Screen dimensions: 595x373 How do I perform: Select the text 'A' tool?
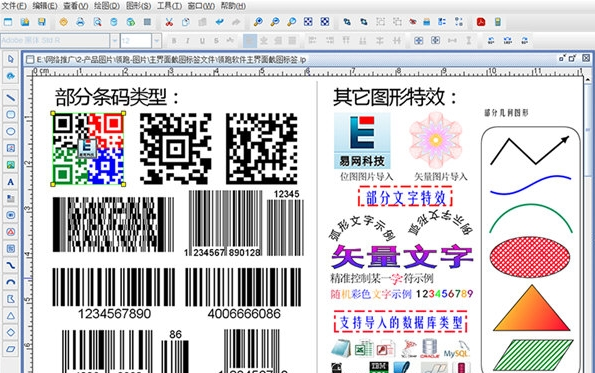pyautogui.click(x=11, y=182)
